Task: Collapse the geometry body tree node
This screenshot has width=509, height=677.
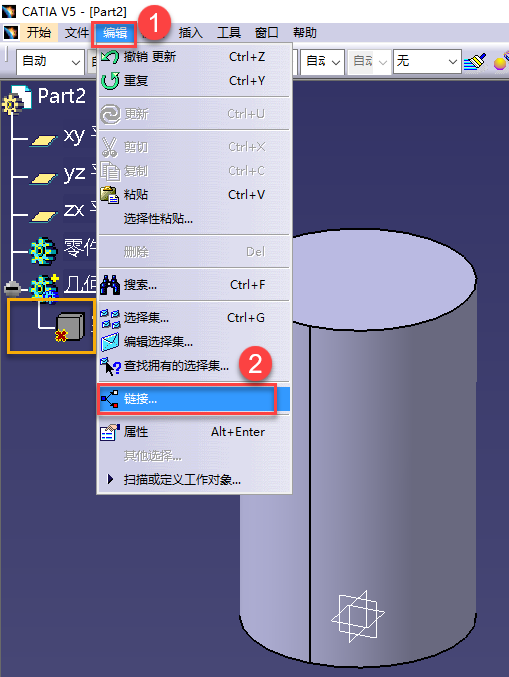Action: (13, 288)
